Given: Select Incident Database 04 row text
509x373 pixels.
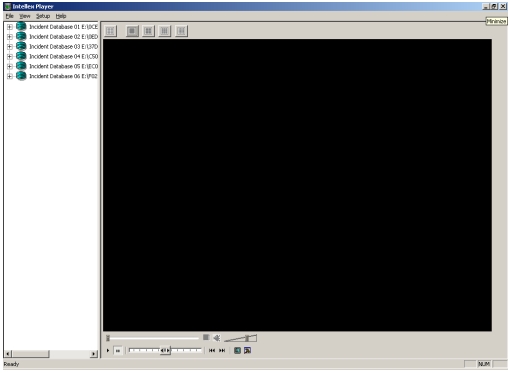Looking at the screenshot, I should [63, 56].
